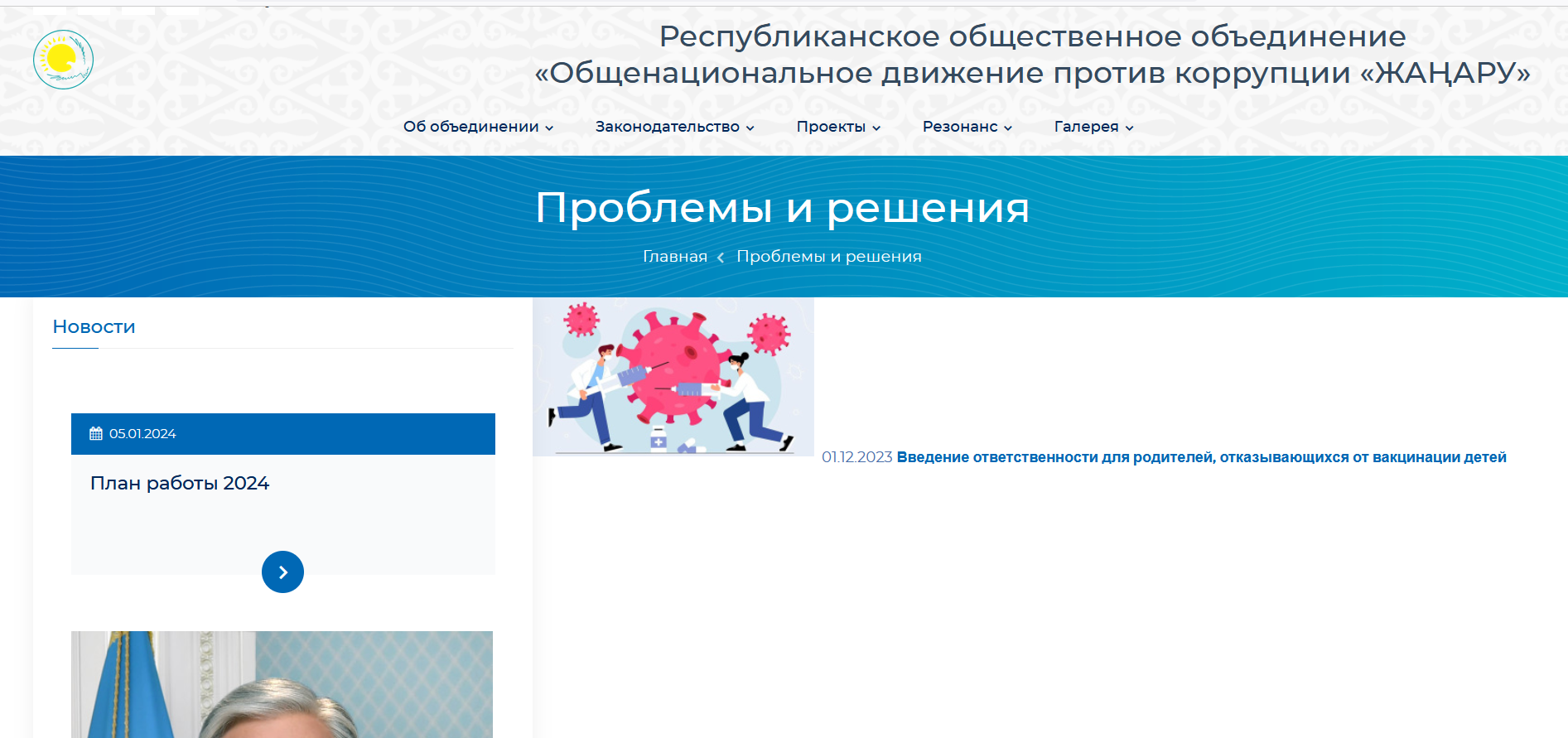Open the Резонанс dropdown menu

point(967,127)
